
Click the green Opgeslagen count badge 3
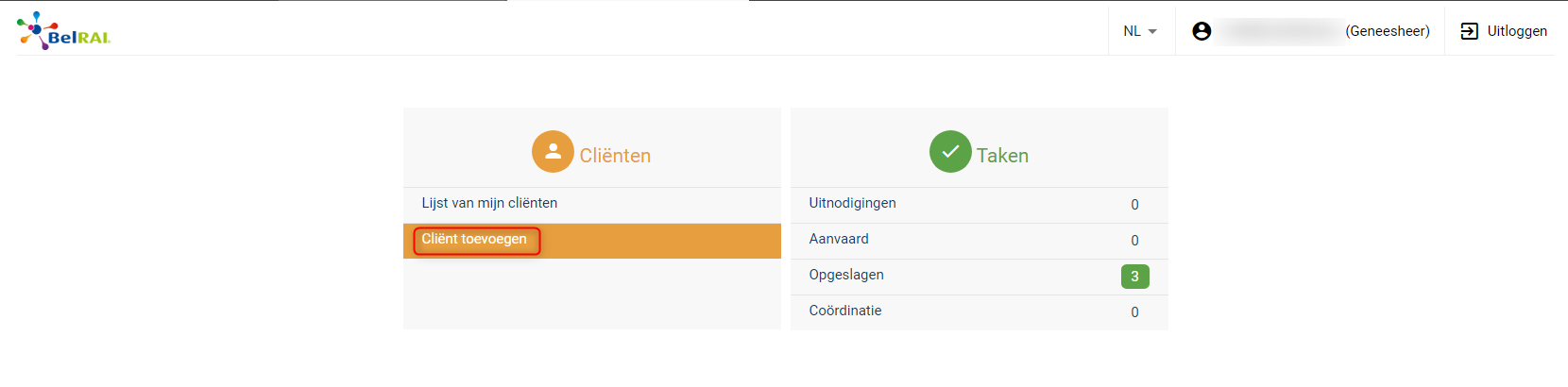pos(1134,277)
